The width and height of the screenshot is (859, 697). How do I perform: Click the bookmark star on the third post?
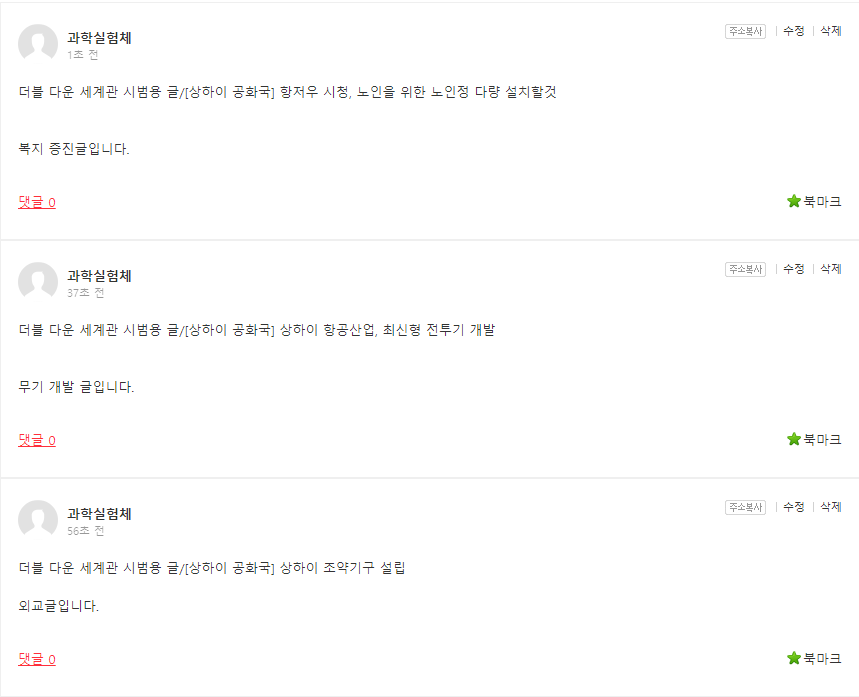point(794,658)
